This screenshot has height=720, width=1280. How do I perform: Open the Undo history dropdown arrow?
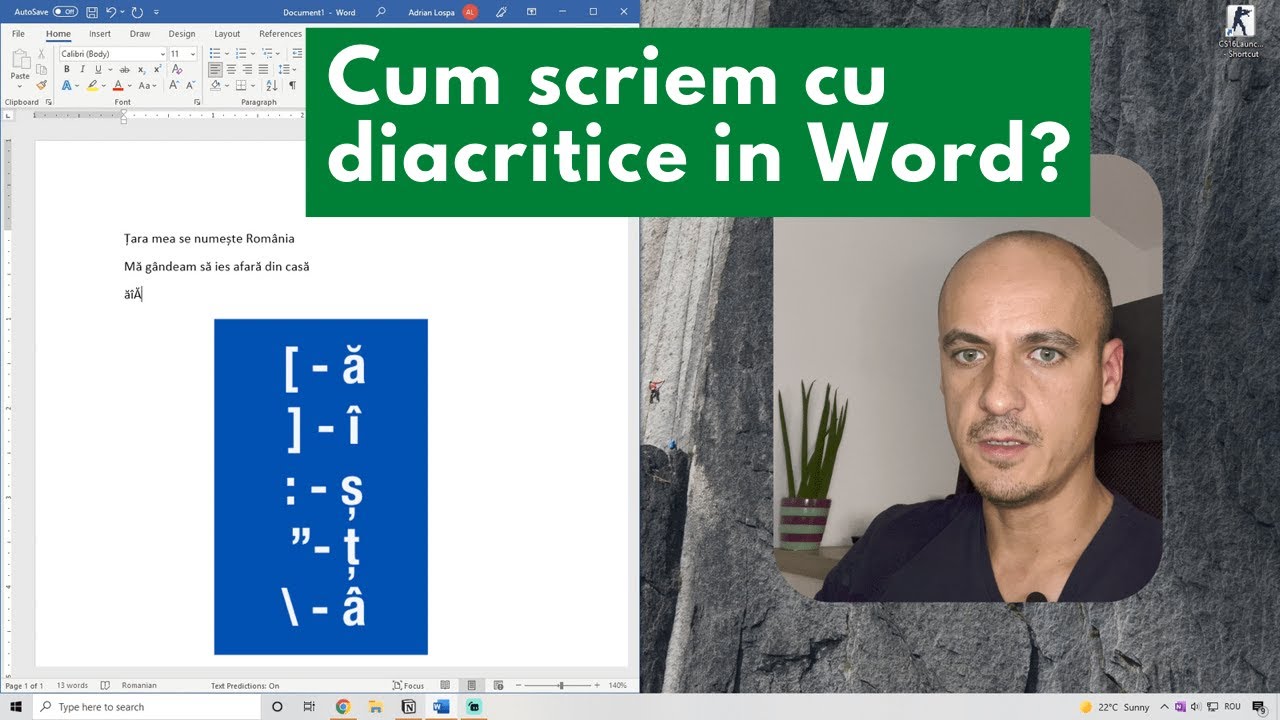point(122,12)
